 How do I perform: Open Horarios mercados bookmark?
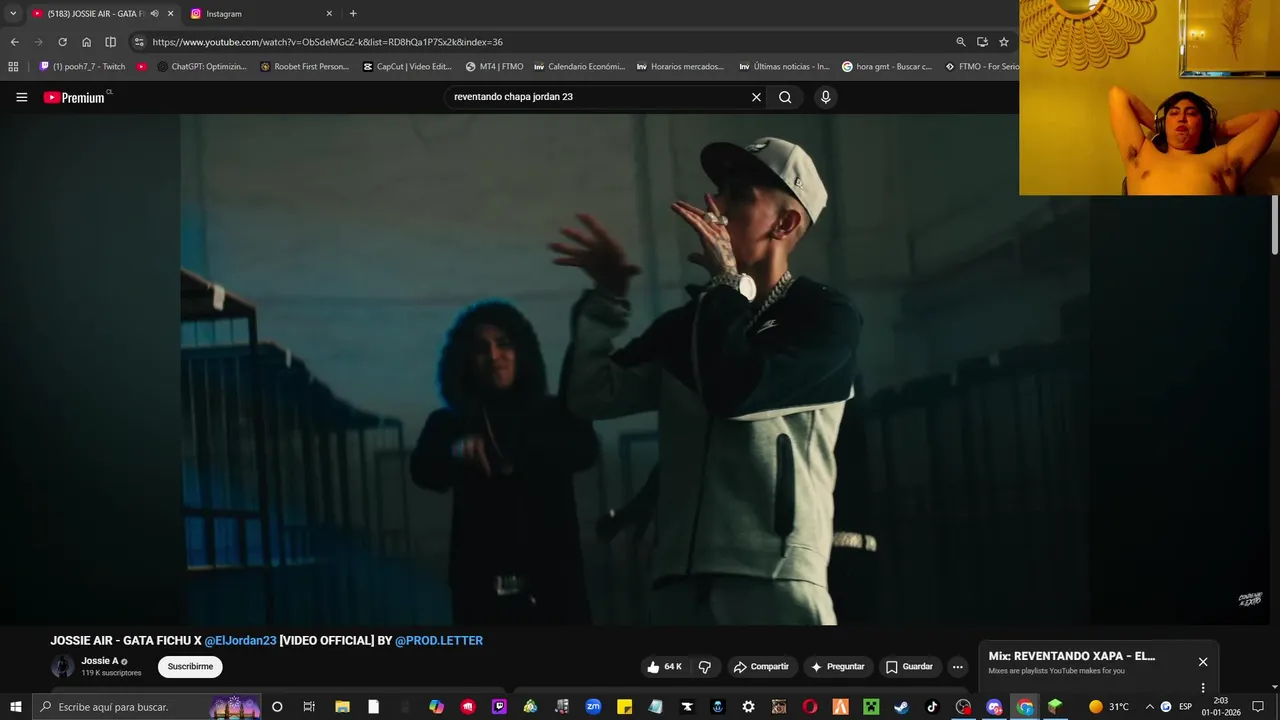(x=680, y=67)
